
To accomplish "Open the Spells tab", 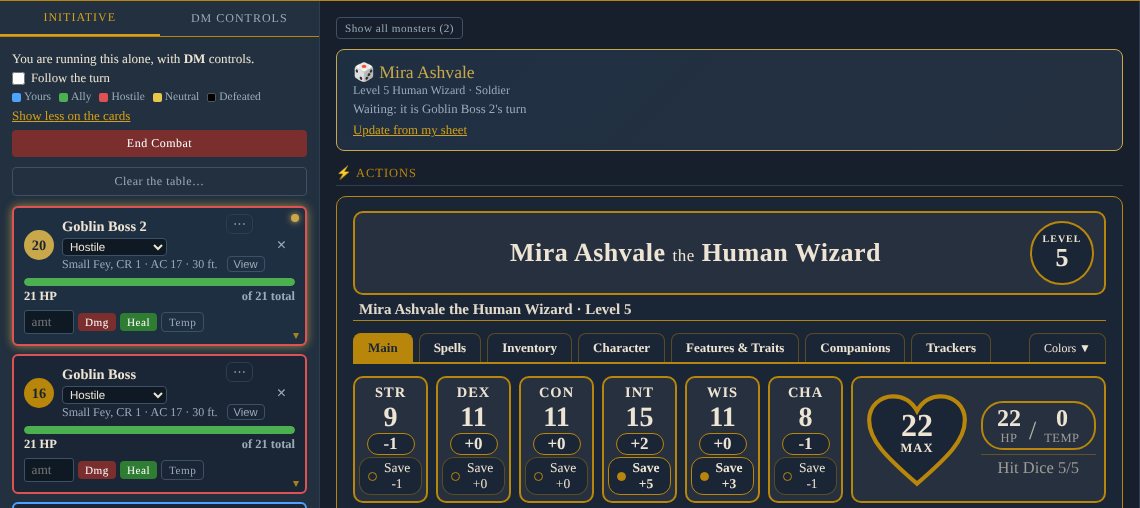I will point(449,347).
